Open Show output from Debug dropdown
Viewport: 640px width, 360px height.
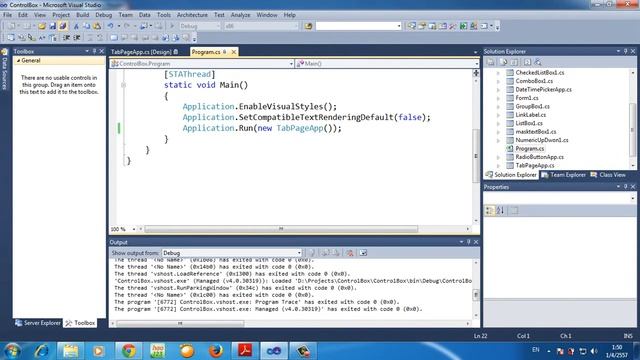point(232,253)
